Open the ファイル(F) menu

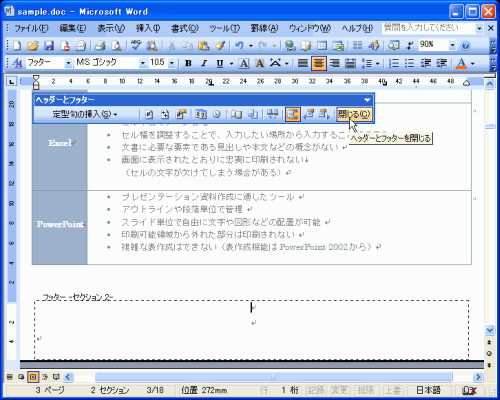(x=31, y=28)
